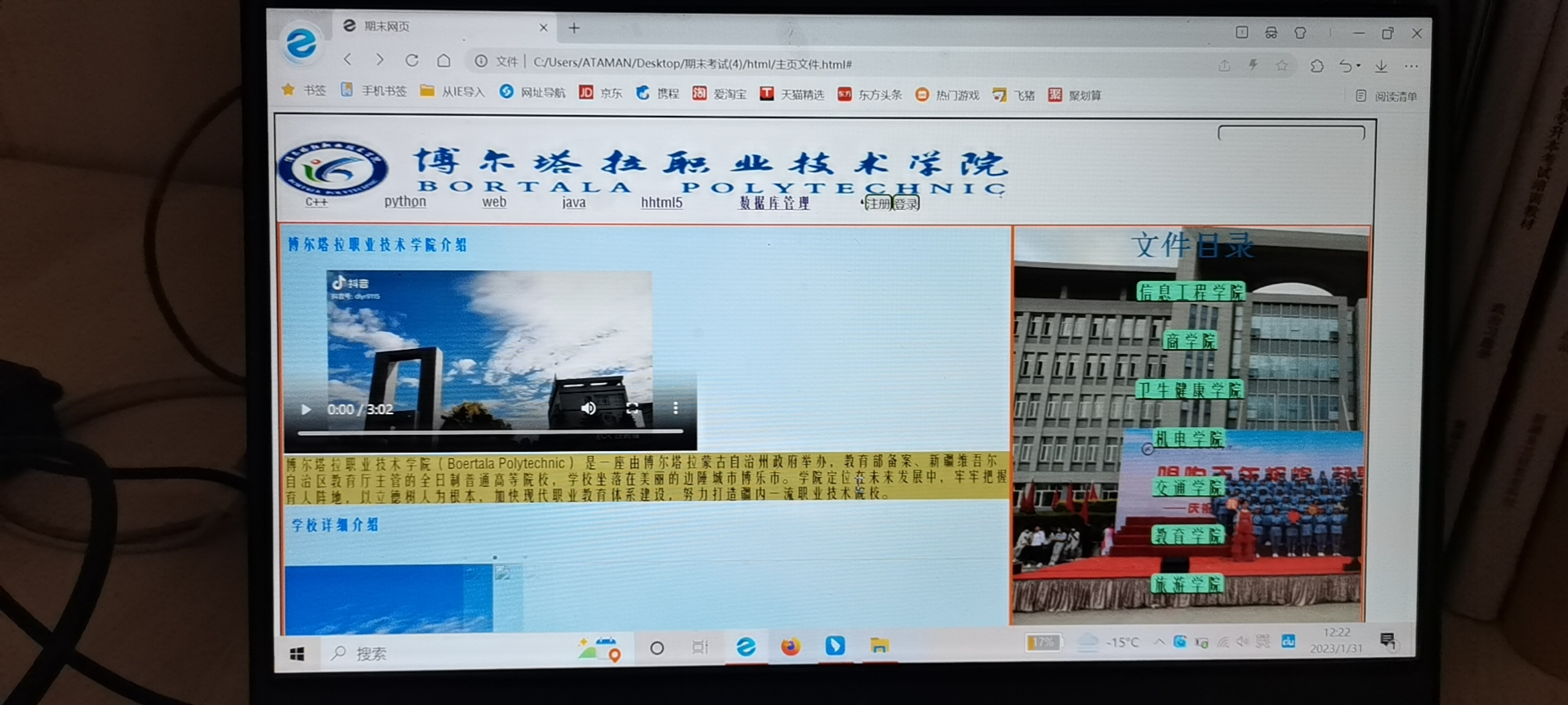Open the 天猫精选 bookmark
The height and width of the screenshot is (705, 1568).
(x=792, y=94)
